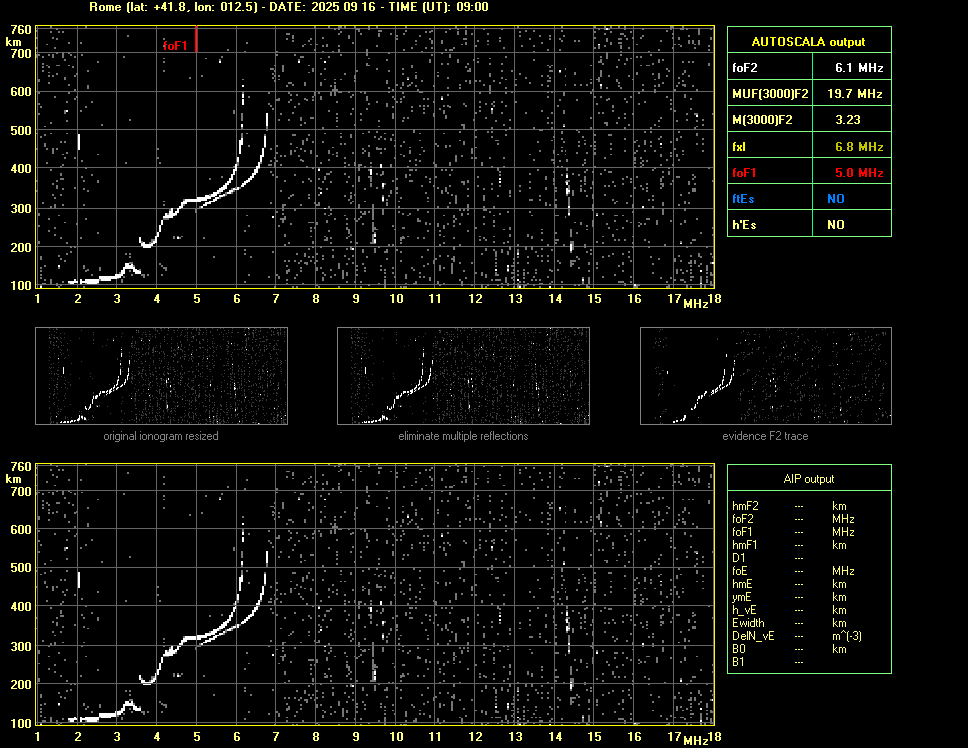
Task: Select the red foF1 value 5.0 MHz
Action: coord(859,173)
